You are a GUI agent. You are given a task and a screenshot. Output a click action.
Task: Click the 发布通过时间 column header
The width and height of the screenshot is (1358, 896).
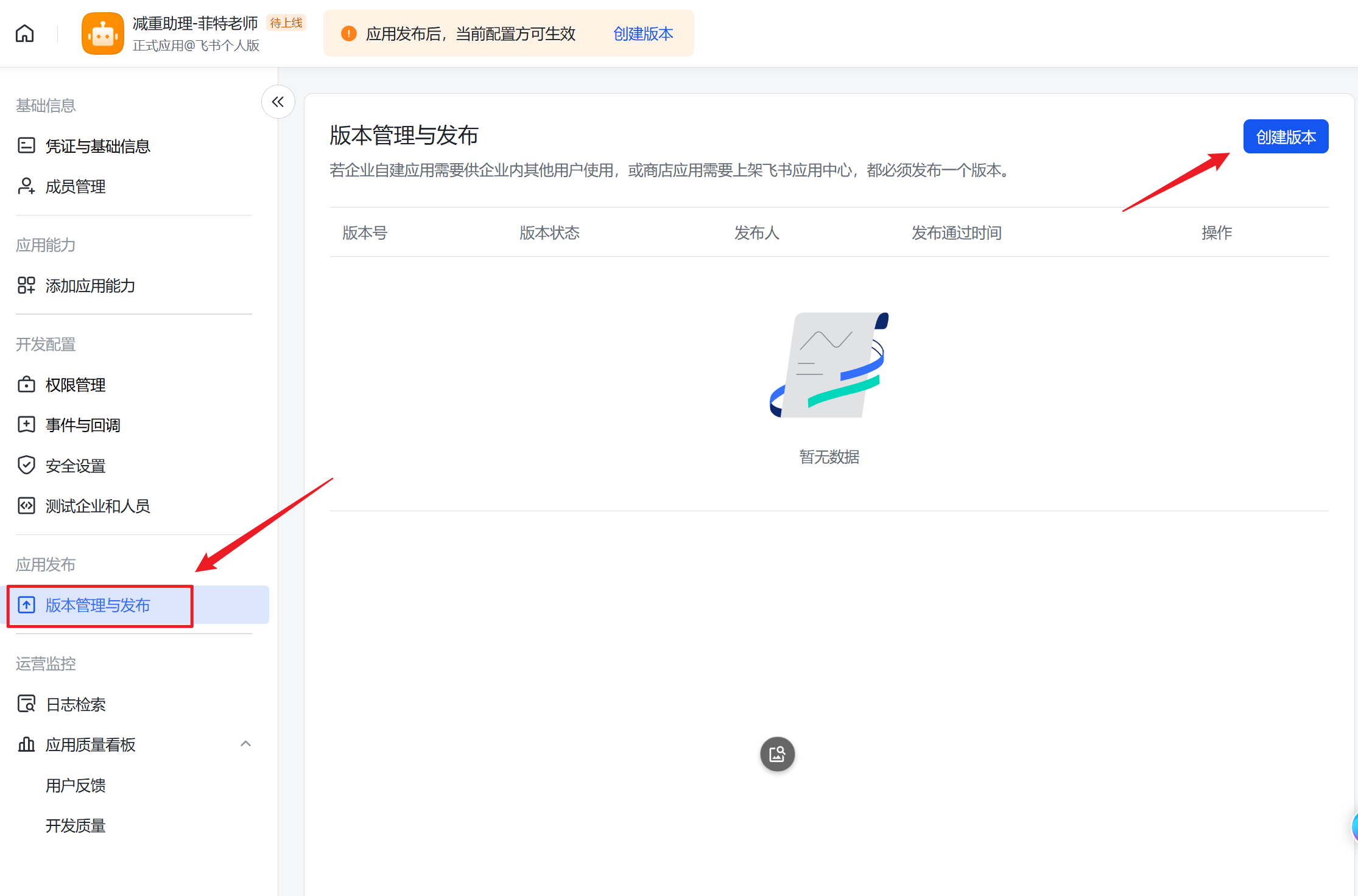(956, 233)
